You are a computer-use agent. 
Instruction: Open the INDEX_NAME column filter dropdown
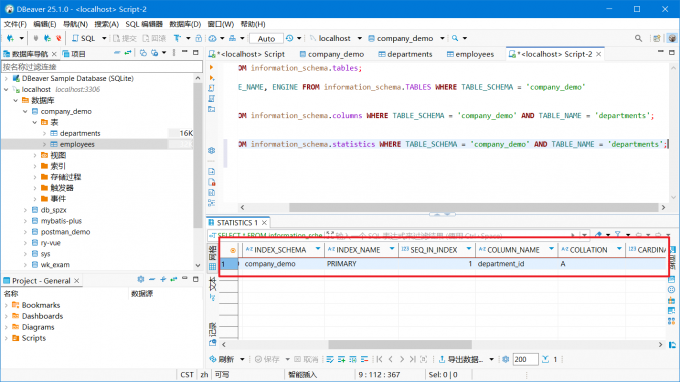pos(392,249)
